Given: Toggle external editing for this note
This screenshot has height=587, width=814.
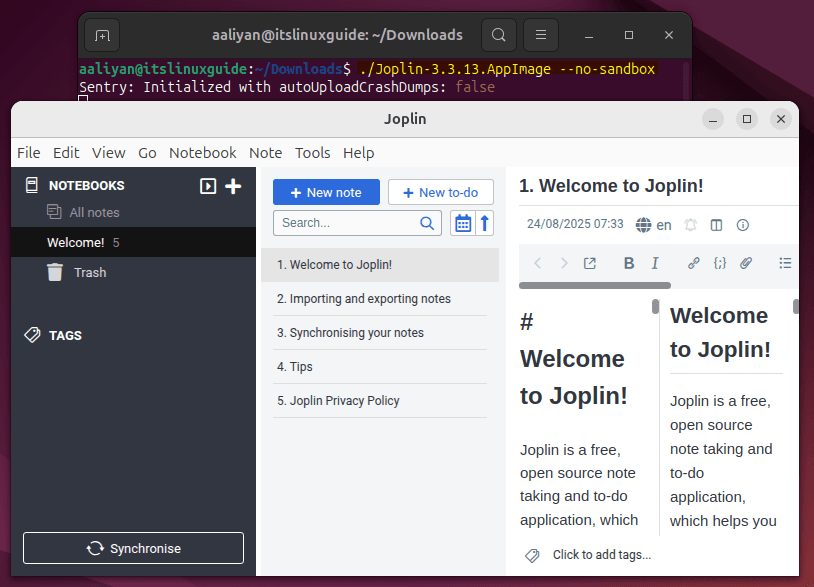Looking at the screenshot, I should 590,263.
